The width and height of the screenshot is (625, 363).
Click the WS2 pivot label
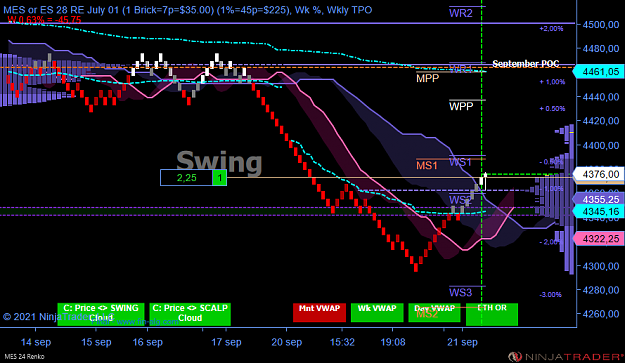point(460,200)
